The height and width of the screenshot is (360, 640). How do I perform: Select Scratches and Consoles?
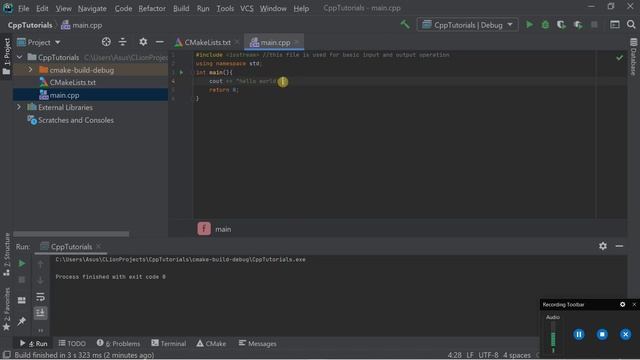tap(76, 120)
